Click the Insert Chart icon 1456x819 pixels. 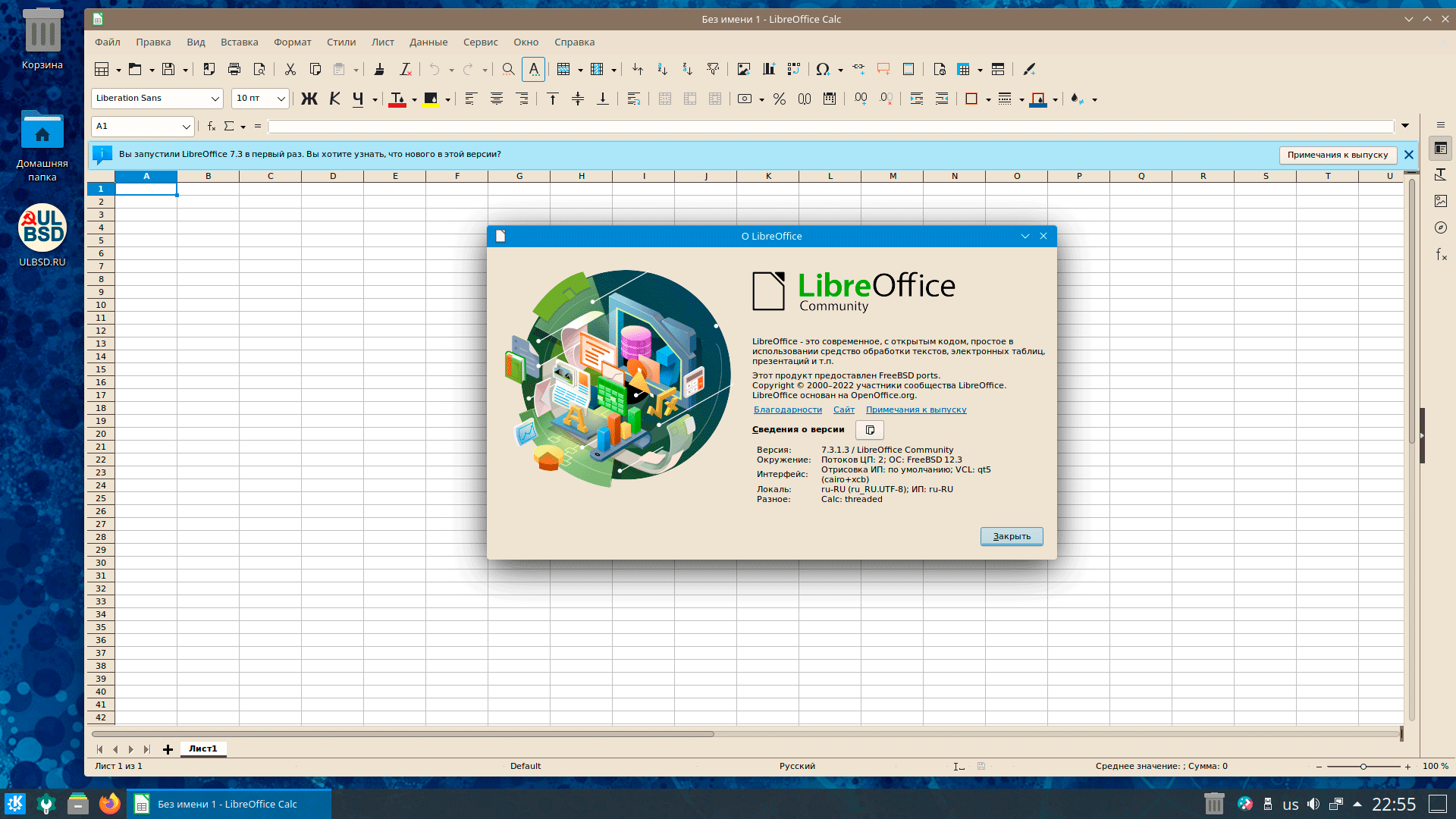(768, 69)
